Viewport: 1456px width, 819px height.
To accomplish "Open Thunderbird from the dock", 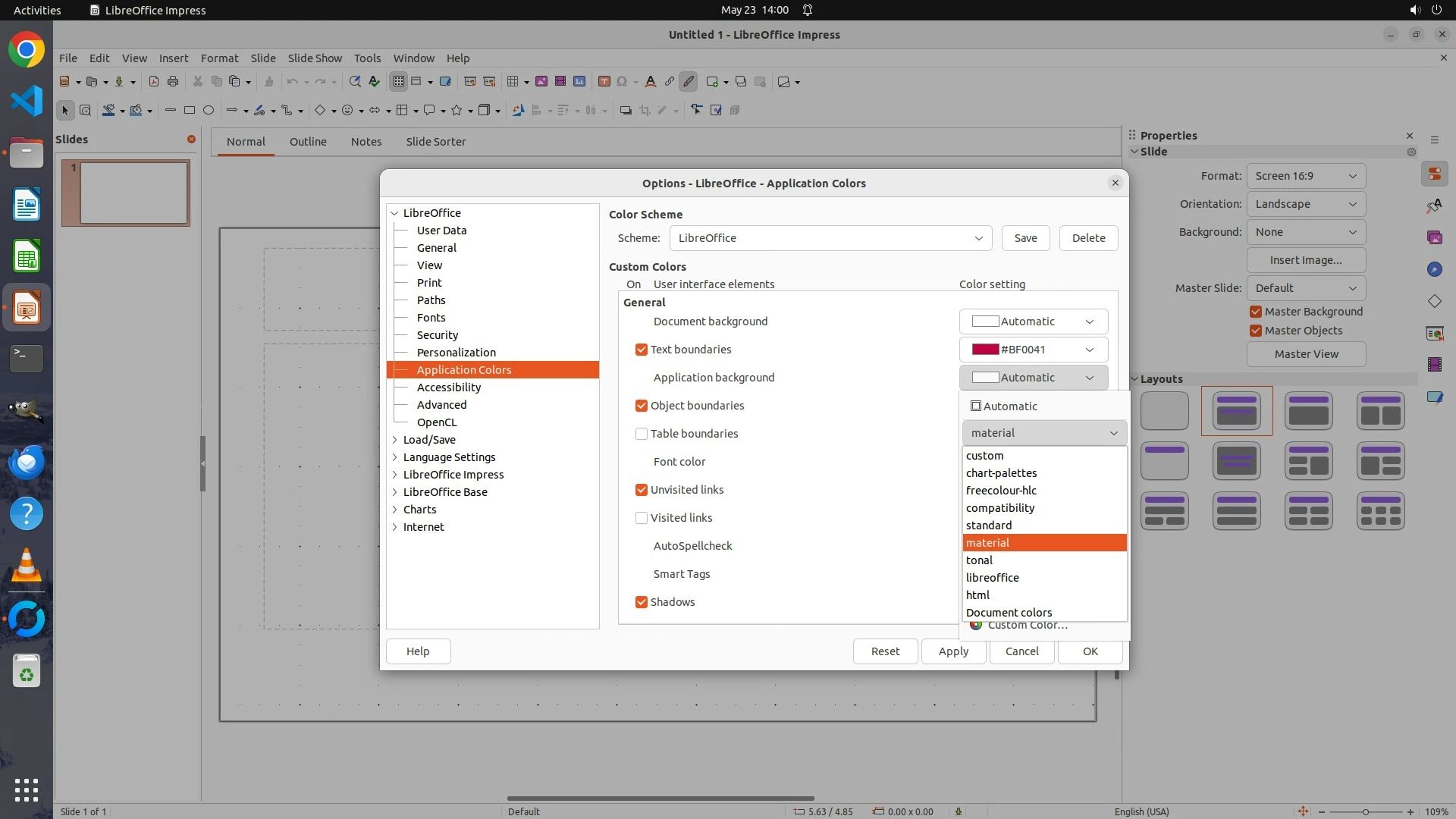I will (x=27, y=462).
